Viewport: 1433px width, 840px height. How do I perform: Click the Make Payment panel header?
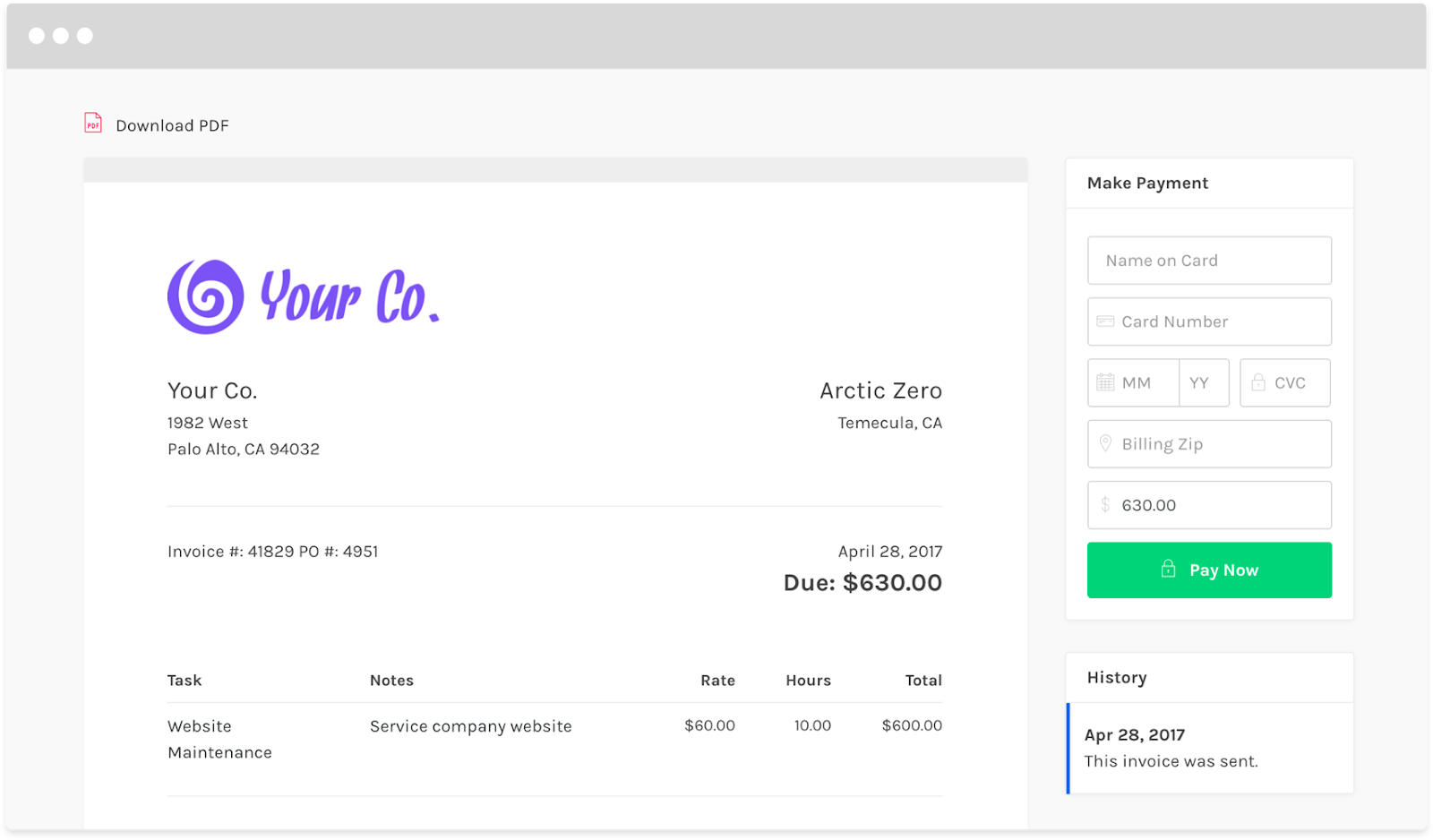pos(1209,184)
